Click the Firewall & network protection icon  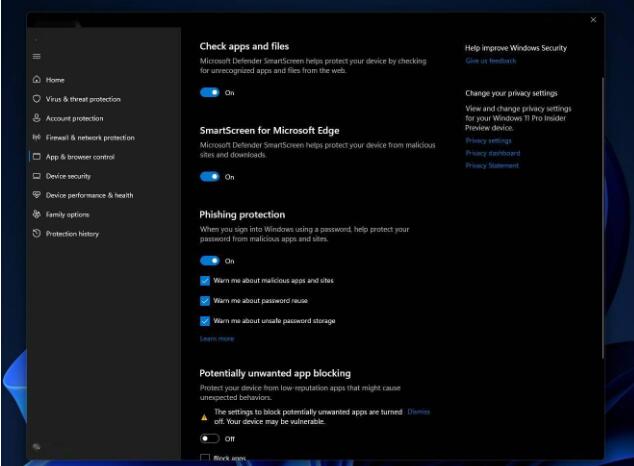pyautogui.click(x=37, y=137)
